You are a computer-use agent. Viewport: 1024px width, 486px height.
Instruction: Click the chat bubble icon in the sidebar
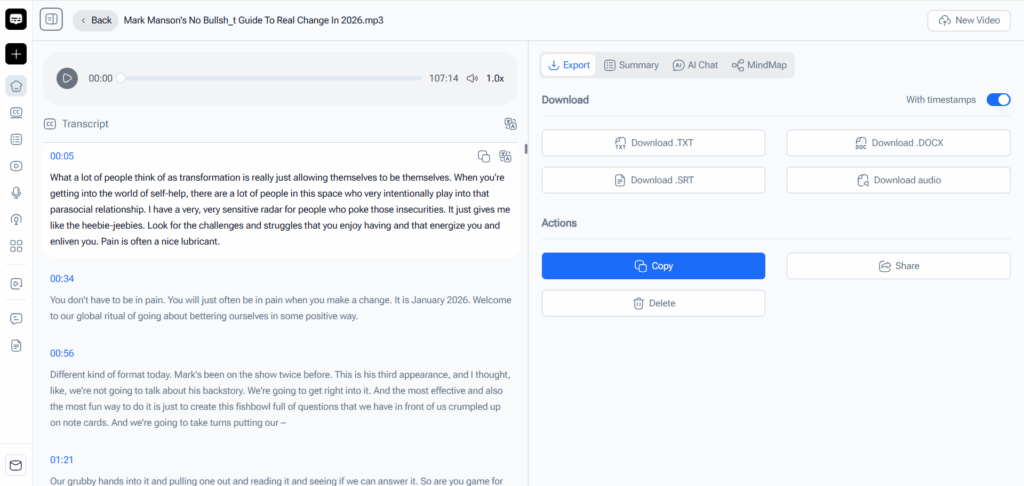coord(16,319)
